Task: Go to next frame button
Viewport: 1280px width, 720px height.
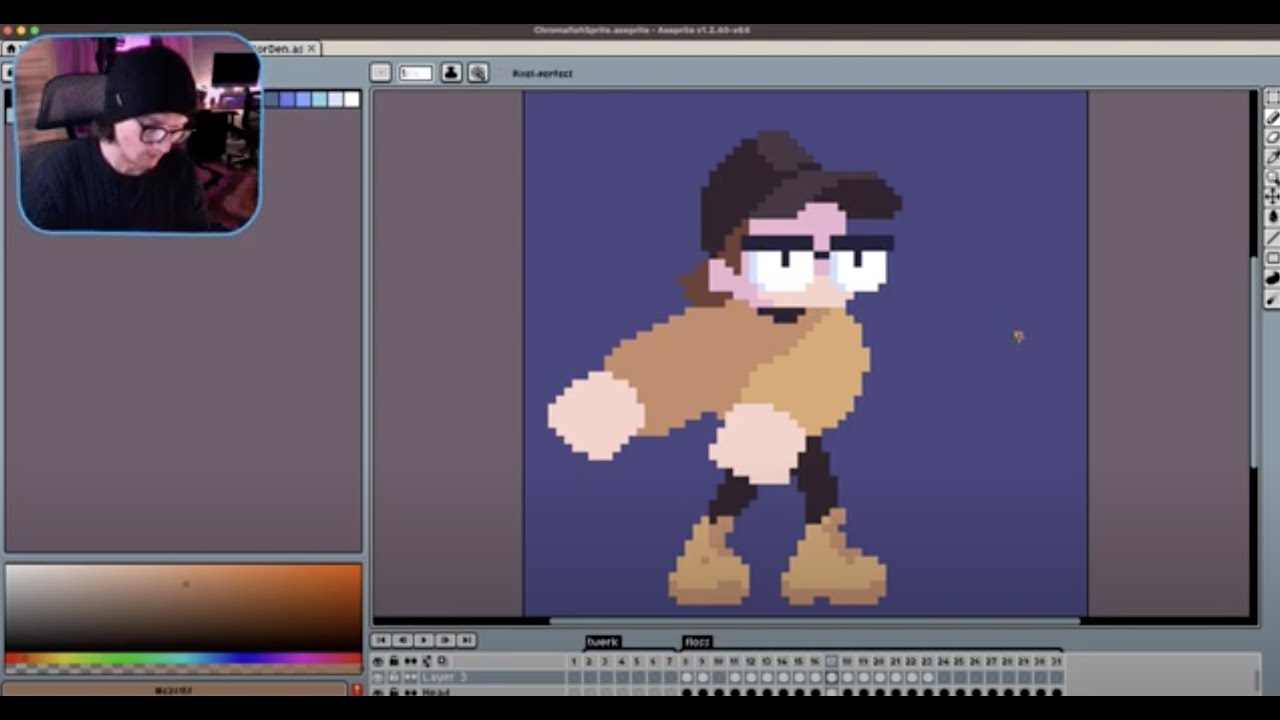Action: pyautogui.click(x=445, y=640)
